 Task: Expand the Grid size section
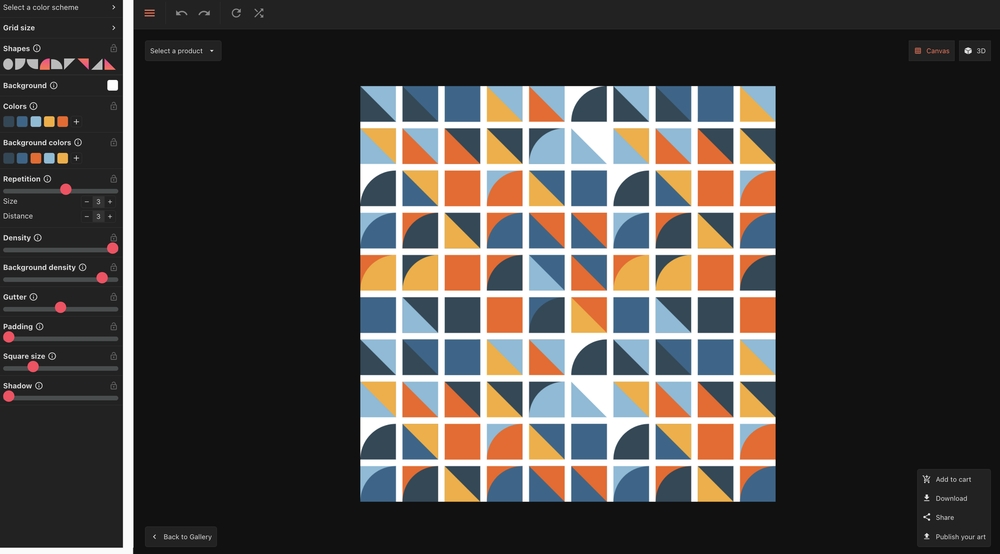pos(61,28)
